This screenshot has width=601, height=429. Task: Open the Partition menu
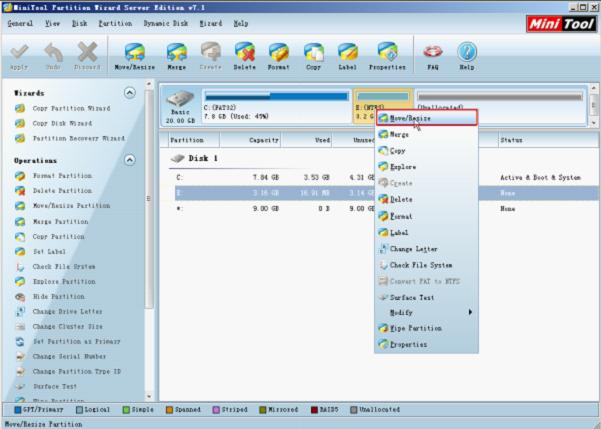[x=115, y=23]
